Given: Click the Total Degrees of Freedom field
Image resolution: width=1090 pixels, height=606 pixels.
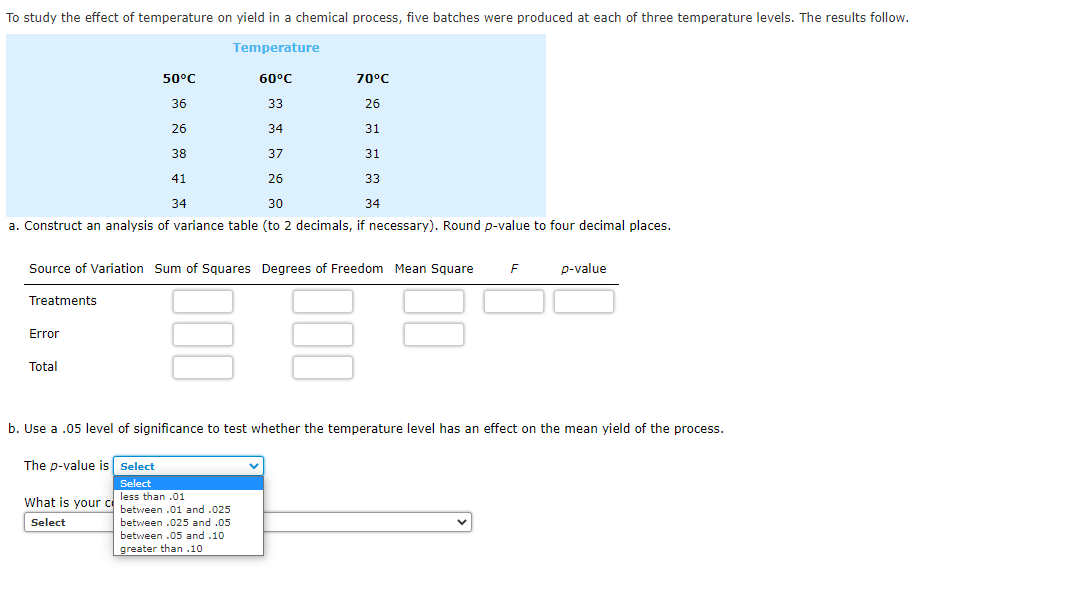Looking at the screenshot, I should 323,366.
